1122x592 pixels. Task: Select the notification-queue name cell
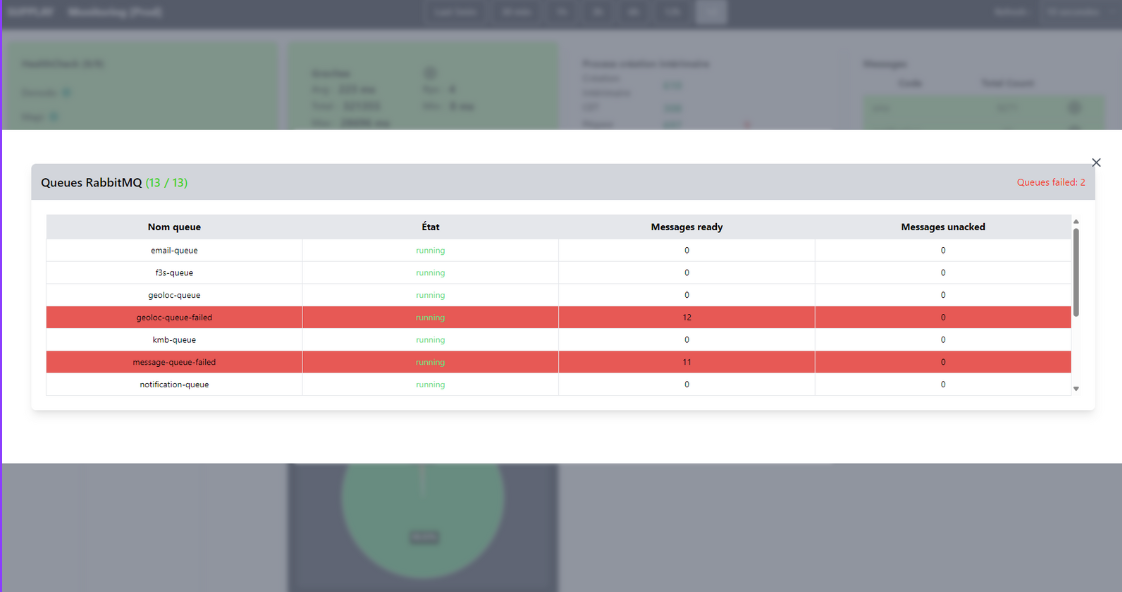174,384
